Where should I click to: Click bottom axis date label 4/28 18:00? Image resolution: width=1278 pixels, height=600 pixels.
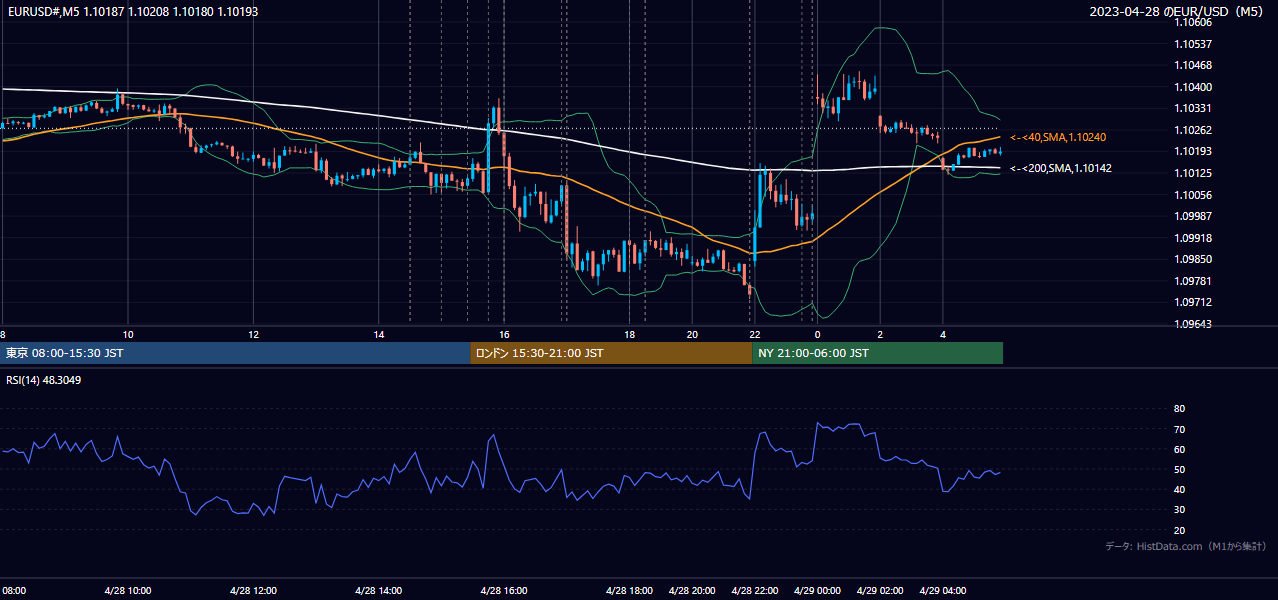630,591
